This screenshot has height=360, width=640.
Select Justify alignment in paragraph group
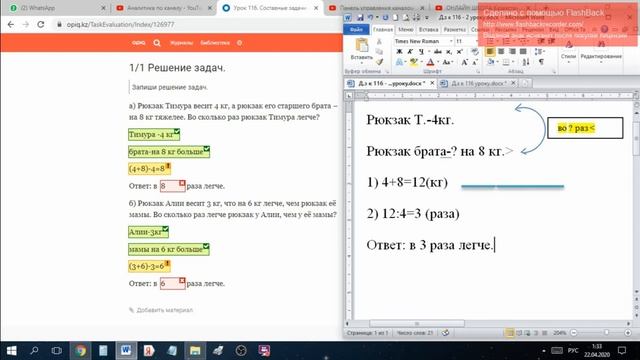coord(523,51)
